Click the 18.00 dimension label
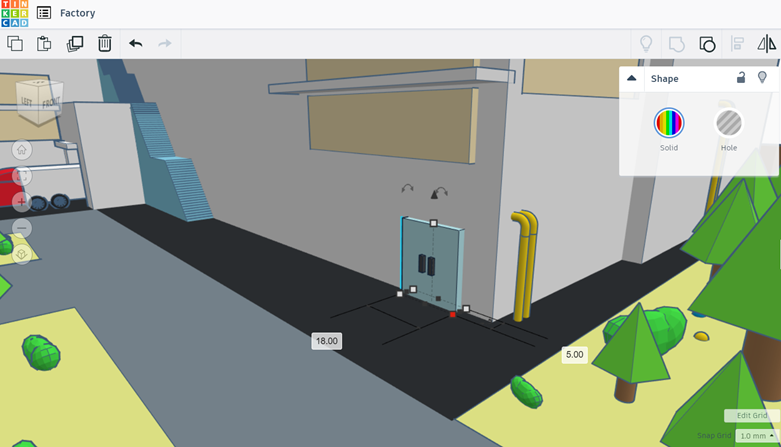 click(327, 341)
